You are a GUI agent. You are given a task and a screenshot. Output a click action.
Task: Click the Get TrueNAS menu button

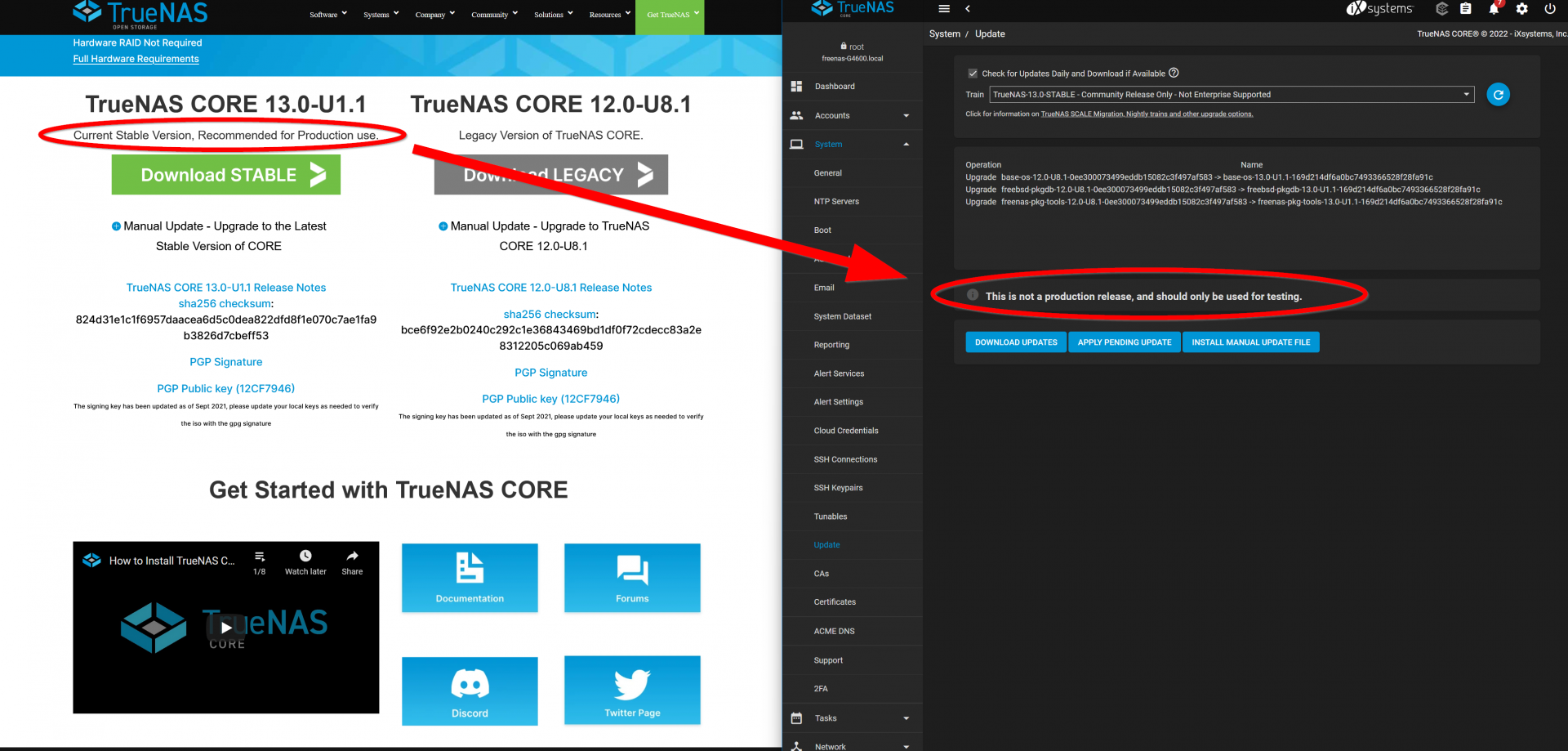(670, 16)
